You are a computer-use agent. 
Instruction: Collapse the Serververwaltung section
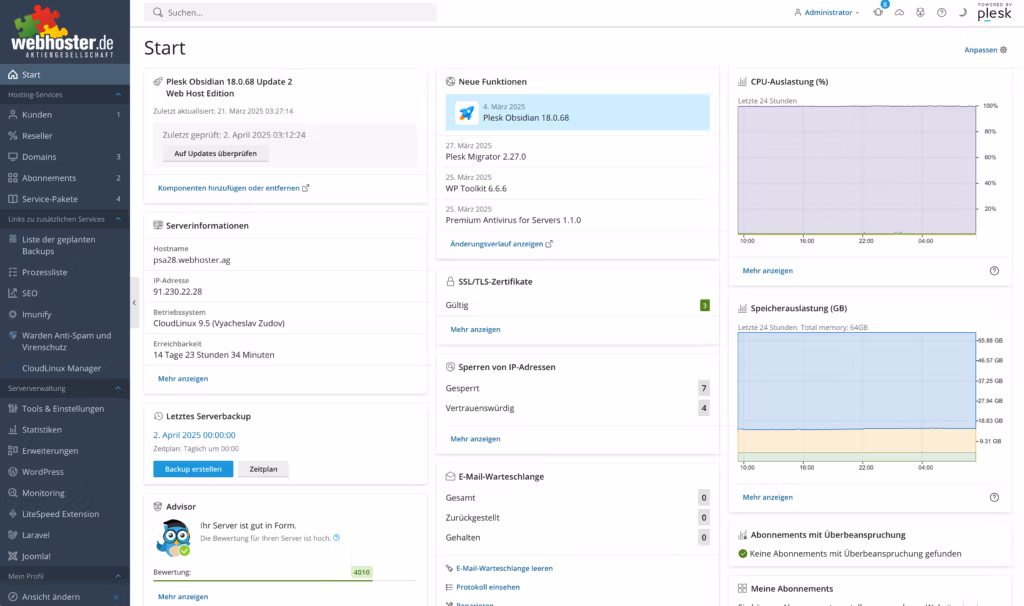click(x=118, y=389)
